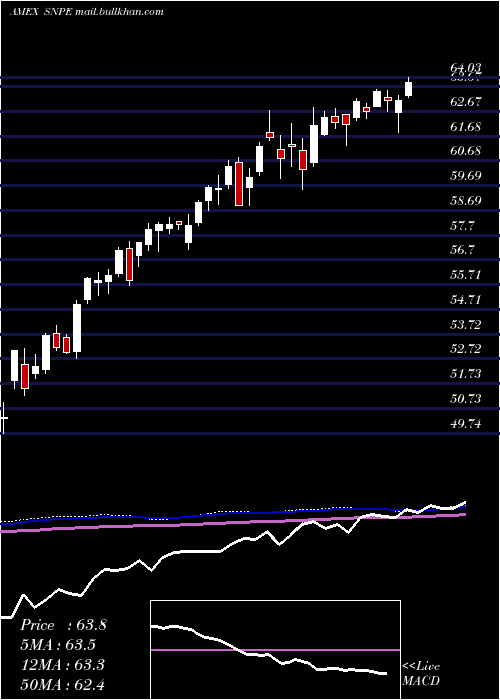The image size is (500, 700).
Task: Click inside the MACD inset chart box
Action: tap(275, 650)
